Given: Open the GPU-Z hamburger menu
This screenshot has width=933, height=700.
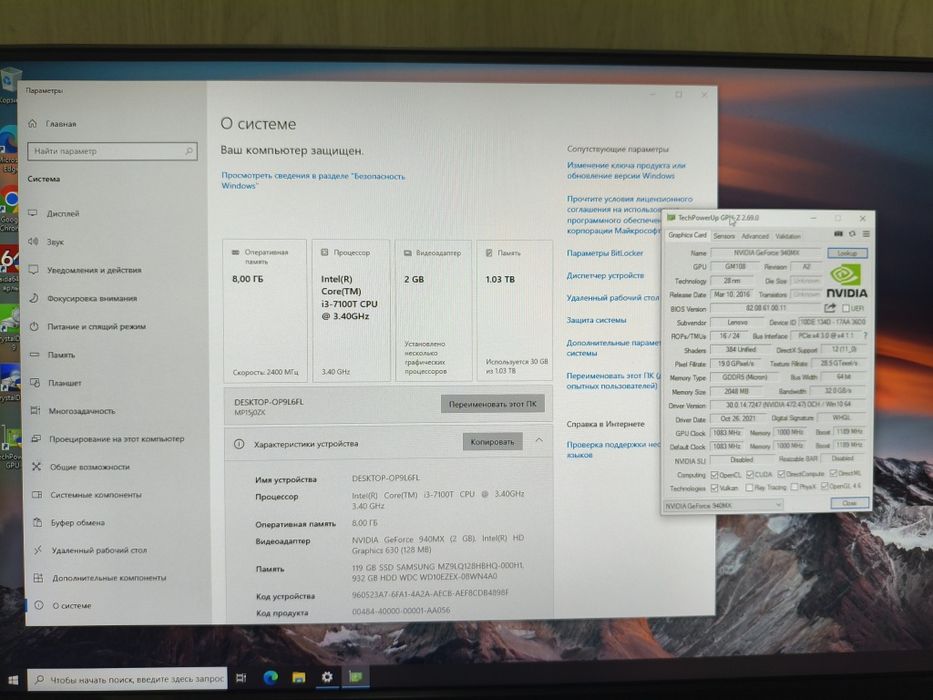Looking at the screenshot, I should [x=866, y=234].
